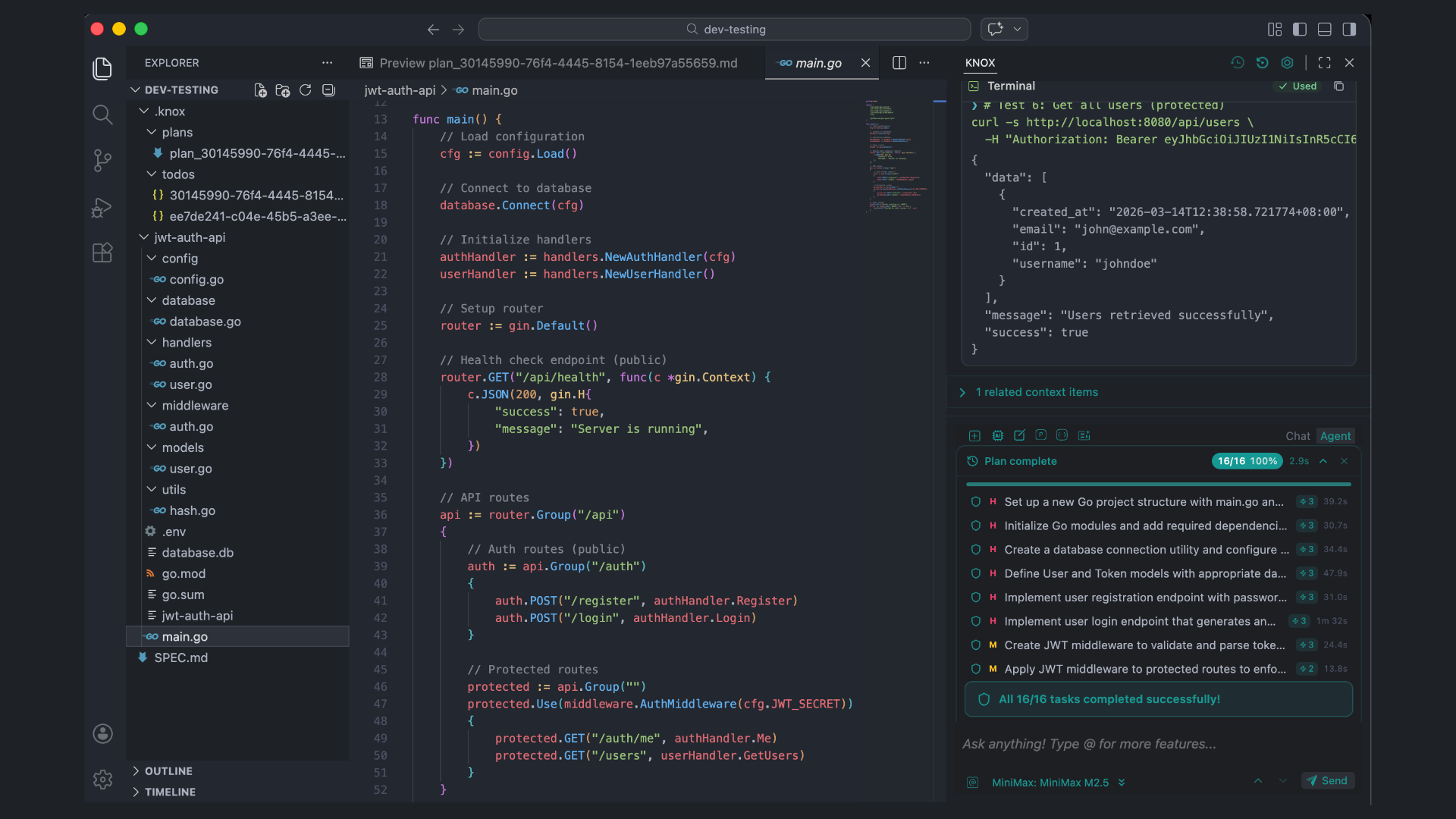Screen dimensions: 1456x819
Task: Open the Source Control view in activity bar
Action: [102, 160]
